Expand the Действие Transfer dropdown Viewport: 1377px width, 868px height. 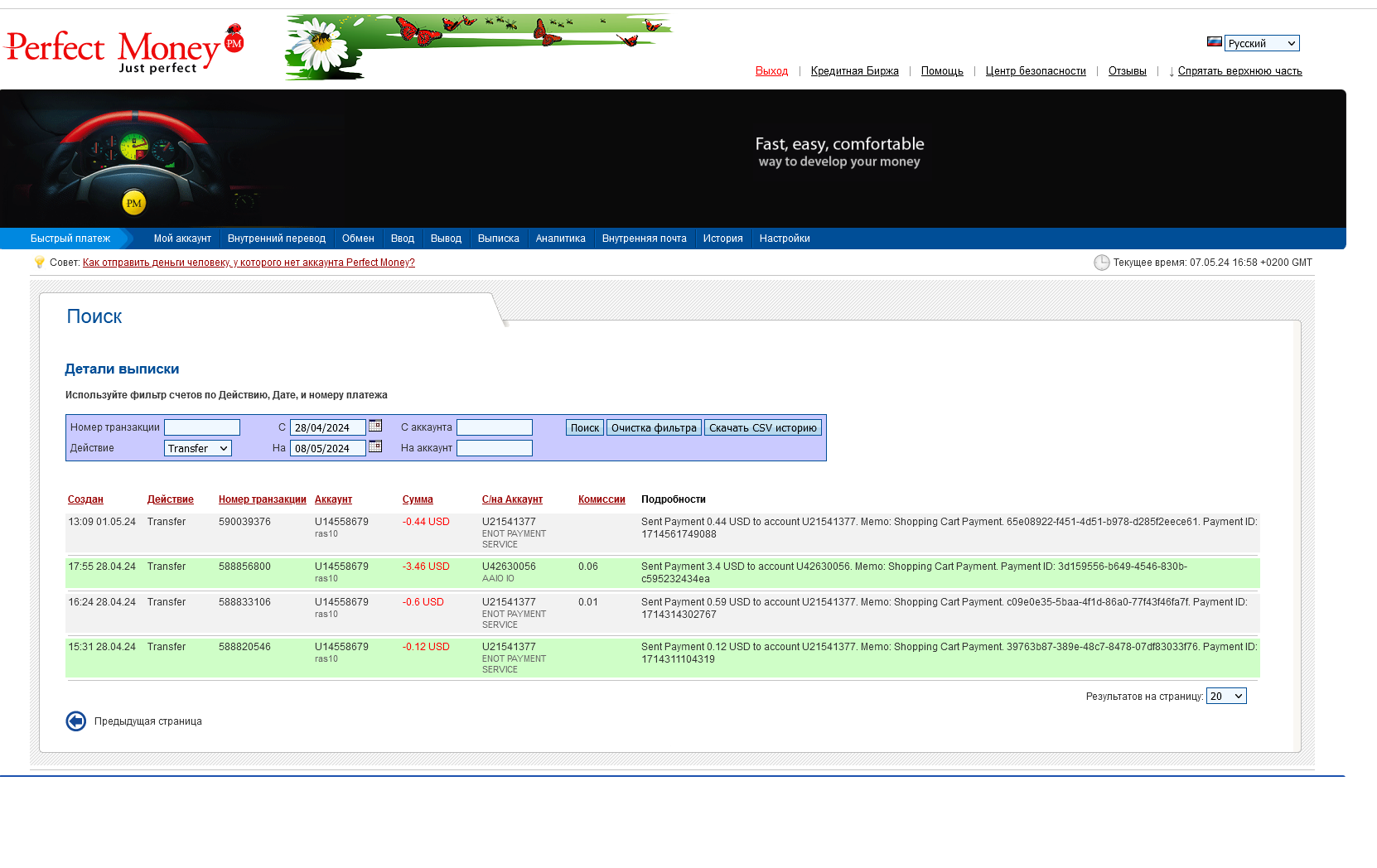tap(197, 448)
